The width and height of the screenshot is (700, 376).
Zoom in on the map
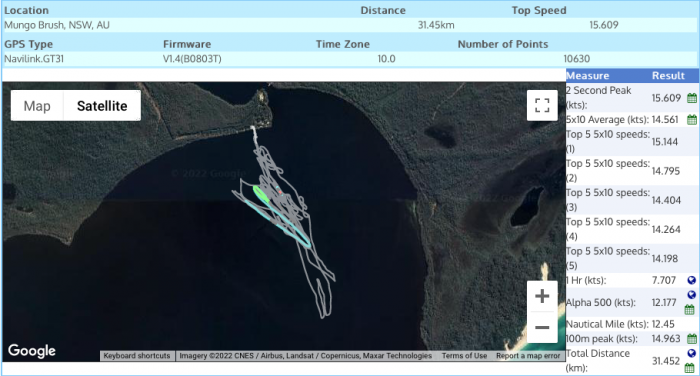542,296
